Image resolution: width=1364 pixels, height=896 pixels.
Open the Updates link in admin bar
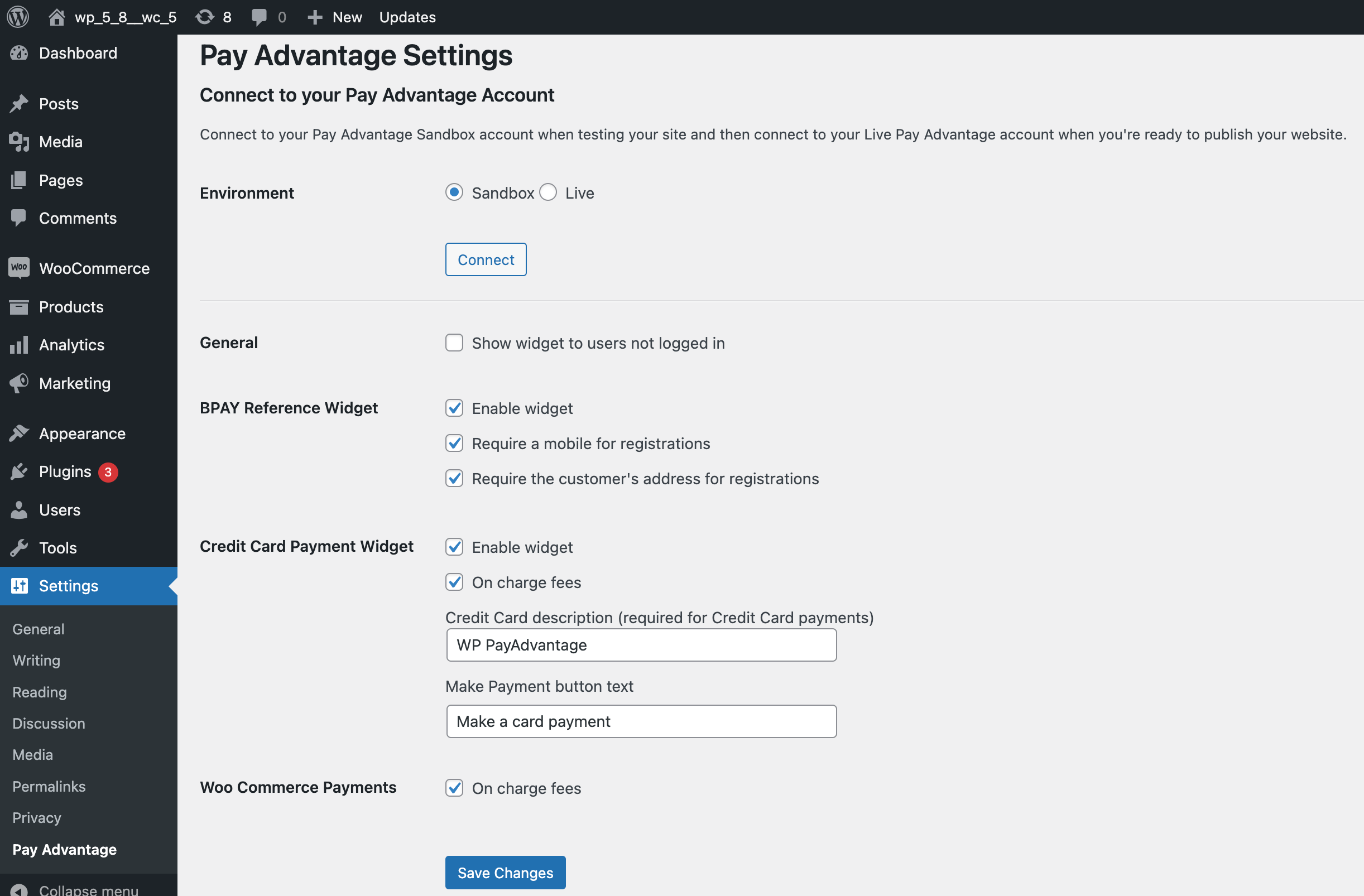point(407,17)
